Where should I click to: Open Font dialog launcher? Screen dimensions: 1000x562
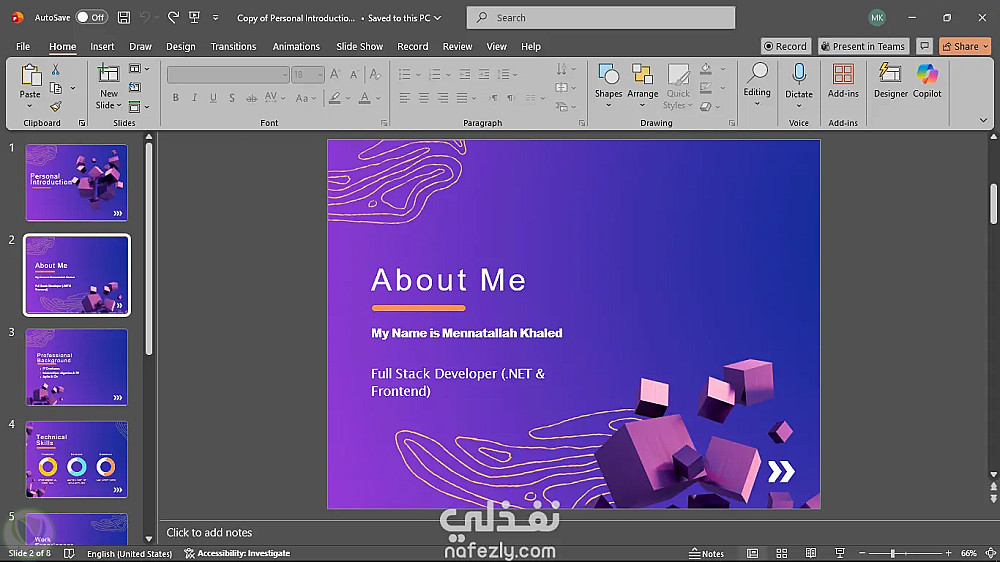(x=384, y=122)
